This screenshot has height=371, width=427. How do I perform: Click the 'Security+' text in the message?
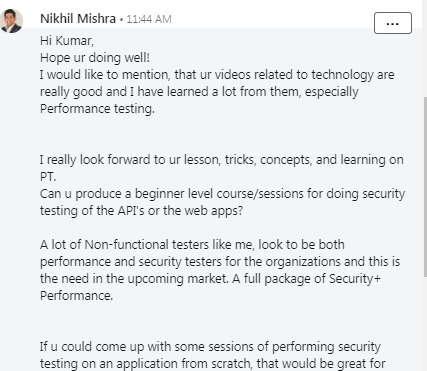[355, 279]
